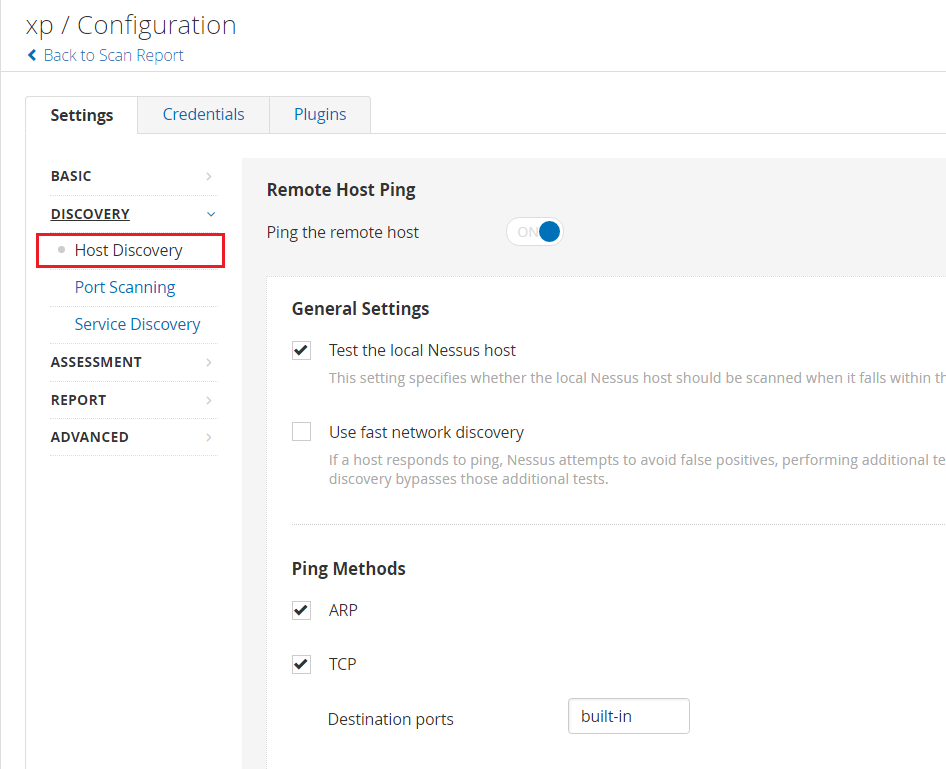The width and height of the screenshot is (946, 769).
Task: Collapse the DISCOVERY section chevron
Action: (211, 214)
